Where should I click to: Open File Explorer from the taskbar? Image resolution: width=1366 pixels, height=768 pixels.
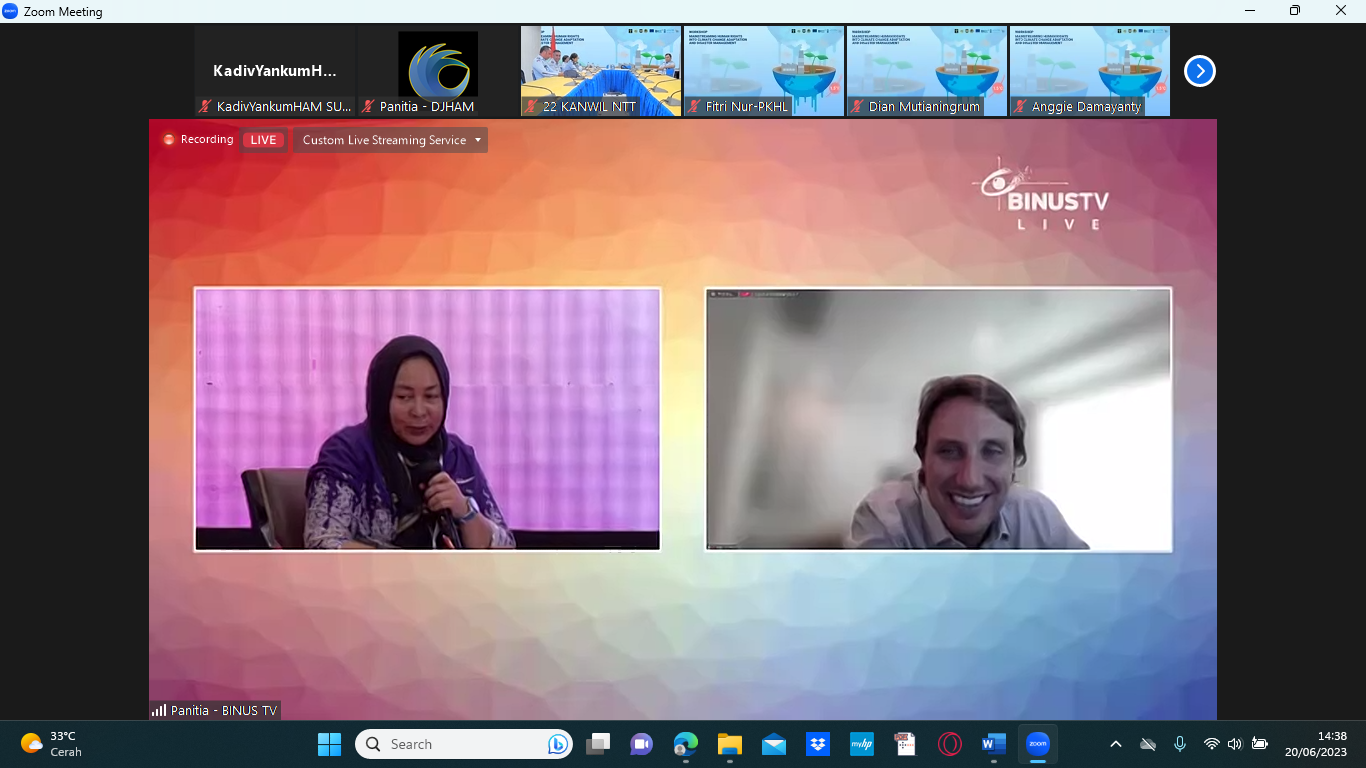pyautogui.click(x=729, y=744)
